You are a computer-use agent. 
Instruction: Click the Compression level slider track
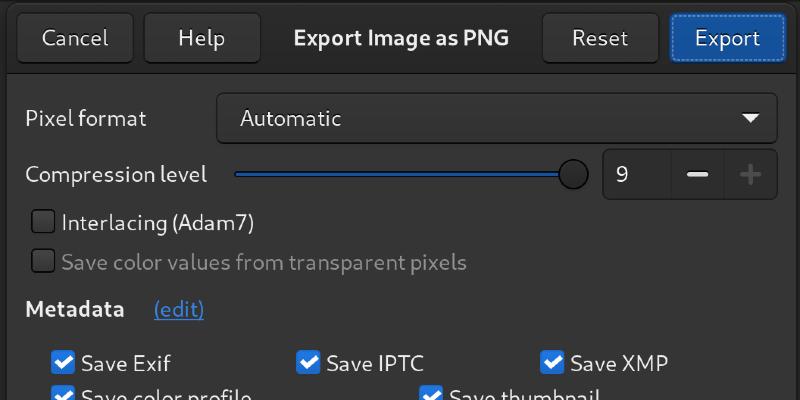pyautogui.click(x=400, y=175)
